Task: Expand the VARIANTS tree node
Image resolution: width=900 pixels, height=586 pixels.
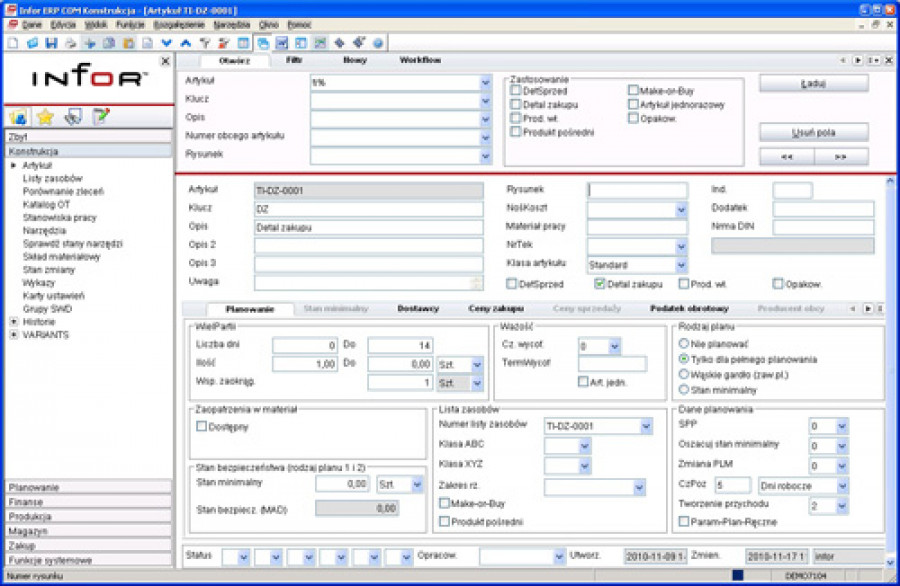Action: (14, 335)
